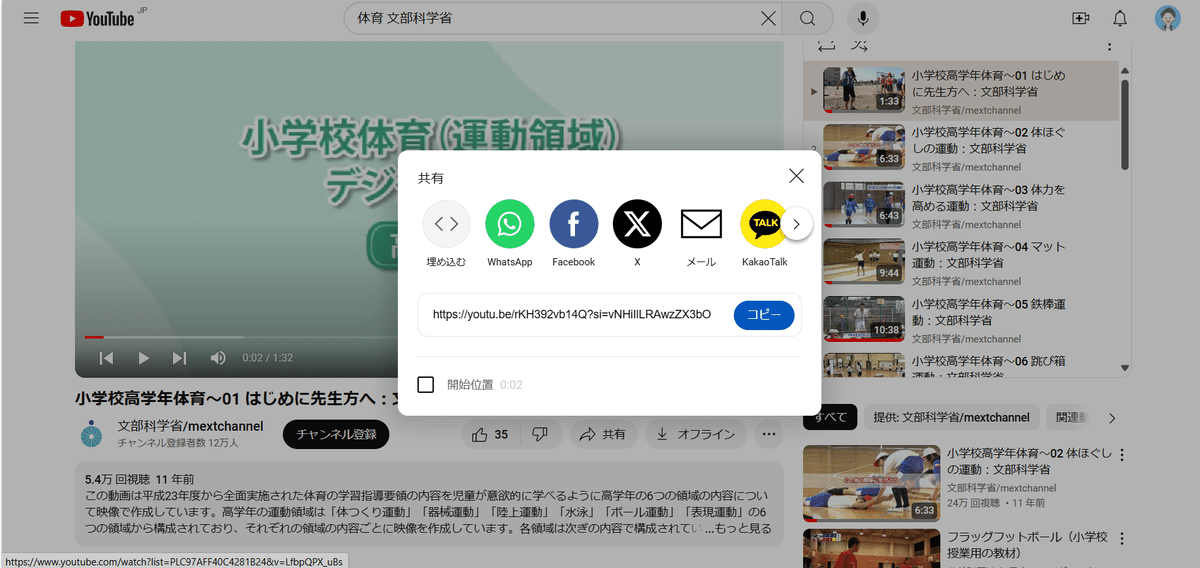Select the share URL field
The height and width of the screenshot is (568, 1200).
572,314
